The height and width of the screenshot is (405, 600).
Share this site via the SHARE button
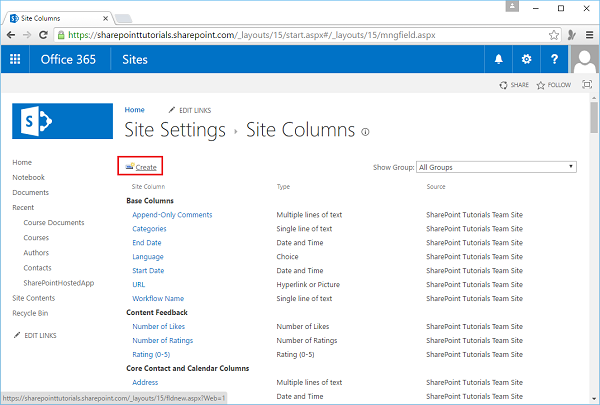pyautogui.click(x=514, y=86)
